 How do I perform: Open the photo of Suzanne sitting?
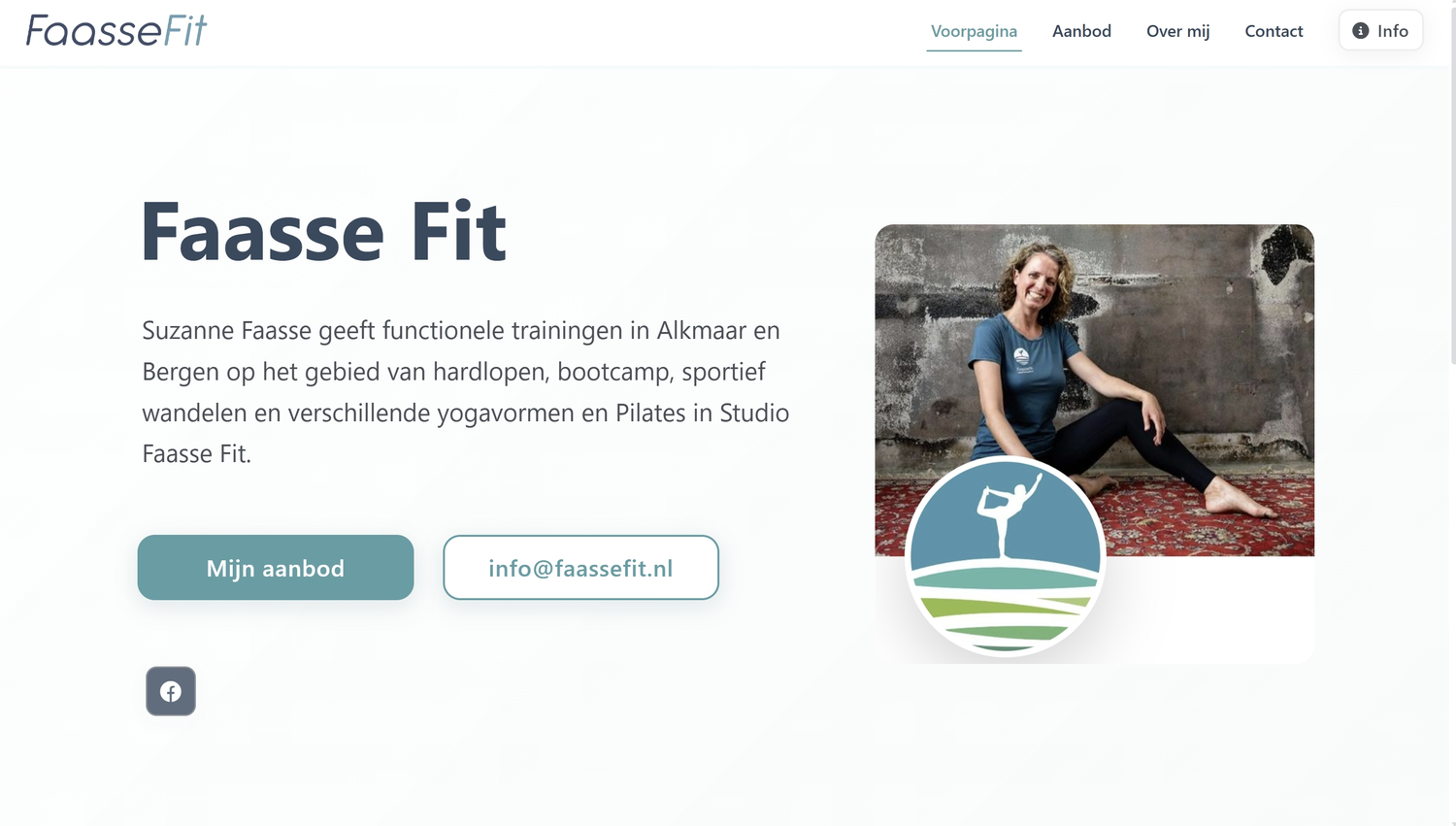[1095, 390]
